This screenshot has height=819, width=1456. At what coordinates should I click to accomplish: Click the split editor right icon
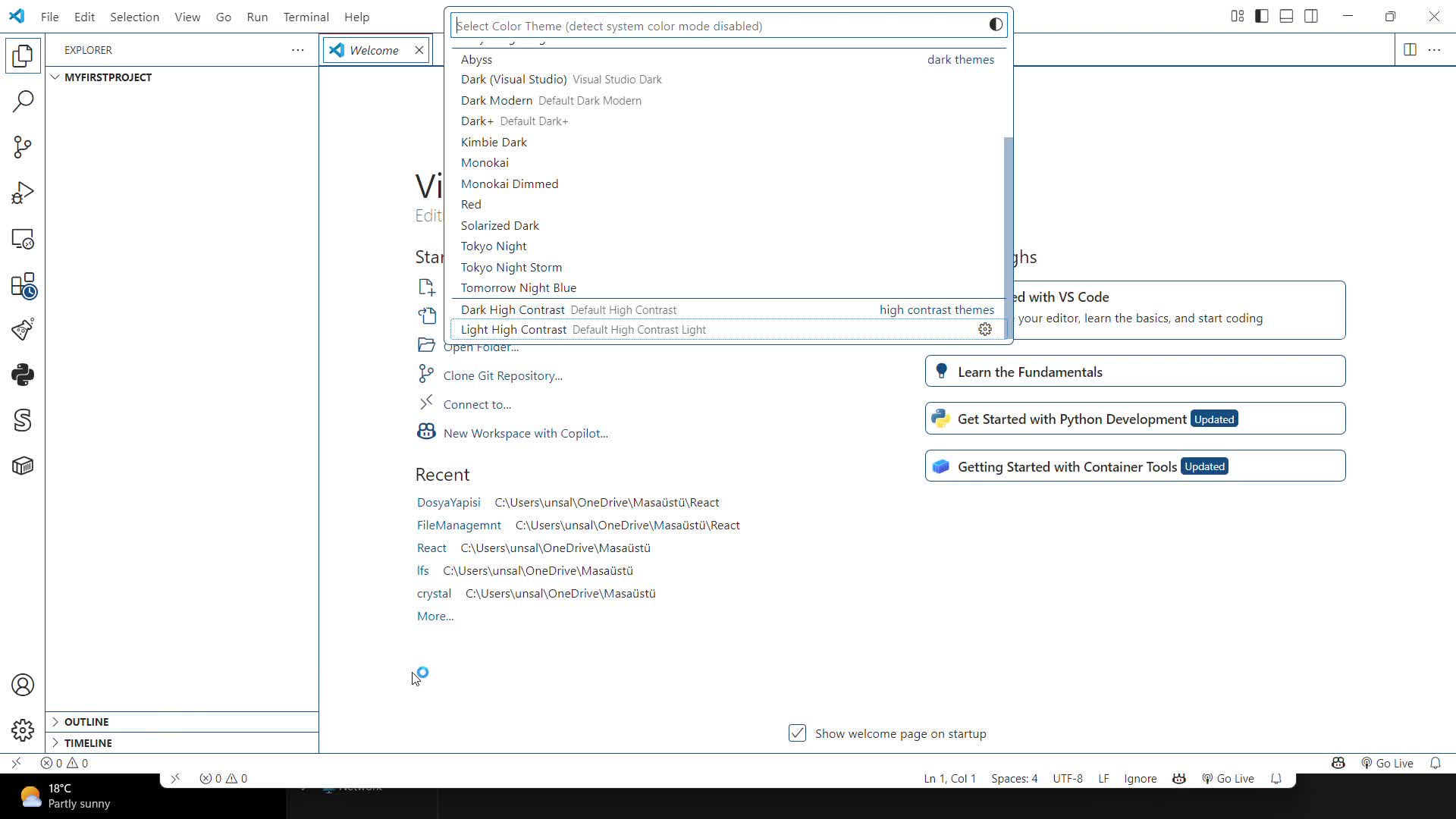click(1410, 50)
